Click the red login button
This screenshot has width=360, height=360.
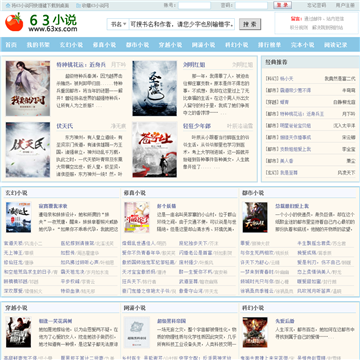(x=282, y=5)
